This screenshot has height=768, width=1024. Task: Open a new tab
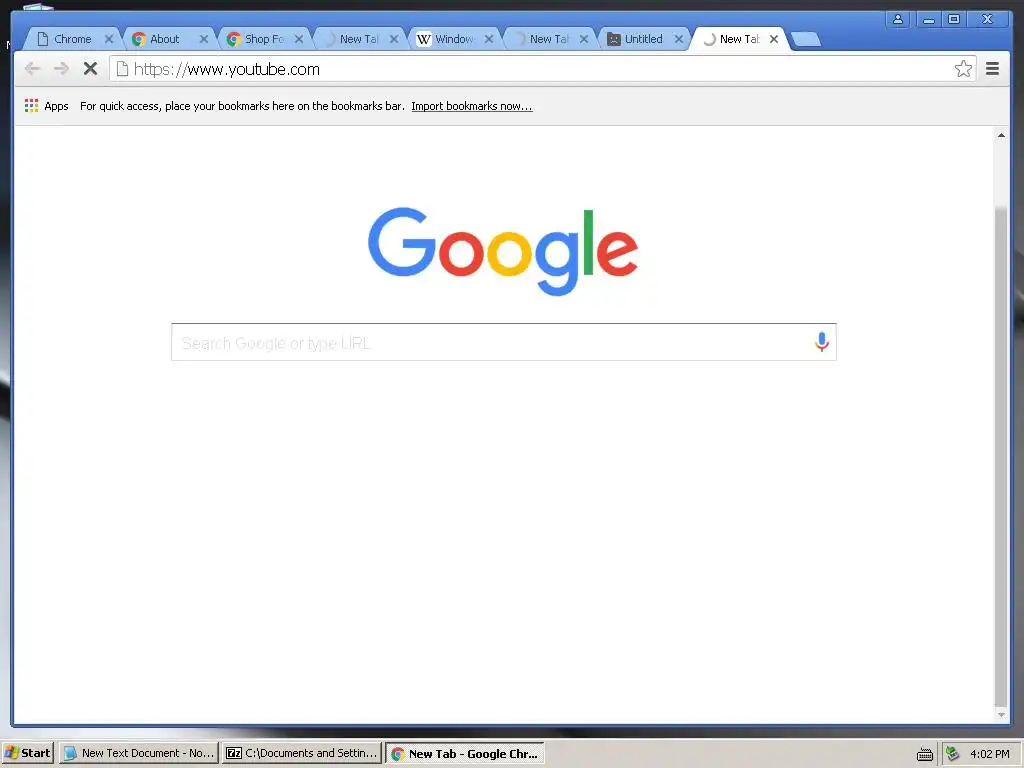pyautogui.click(x=806, y=40)
